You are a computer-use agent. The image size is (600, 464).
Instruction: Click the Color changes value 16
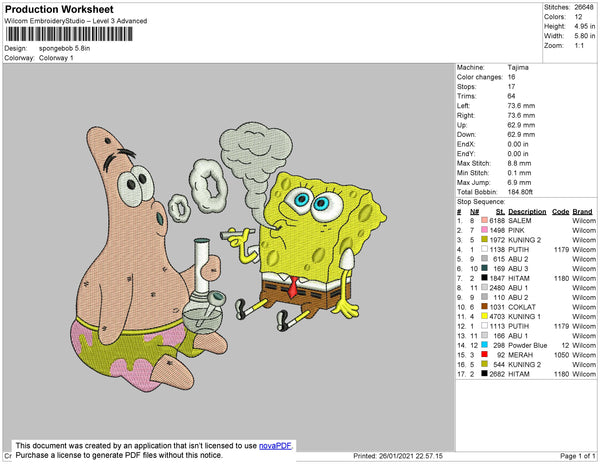(511, 77)
